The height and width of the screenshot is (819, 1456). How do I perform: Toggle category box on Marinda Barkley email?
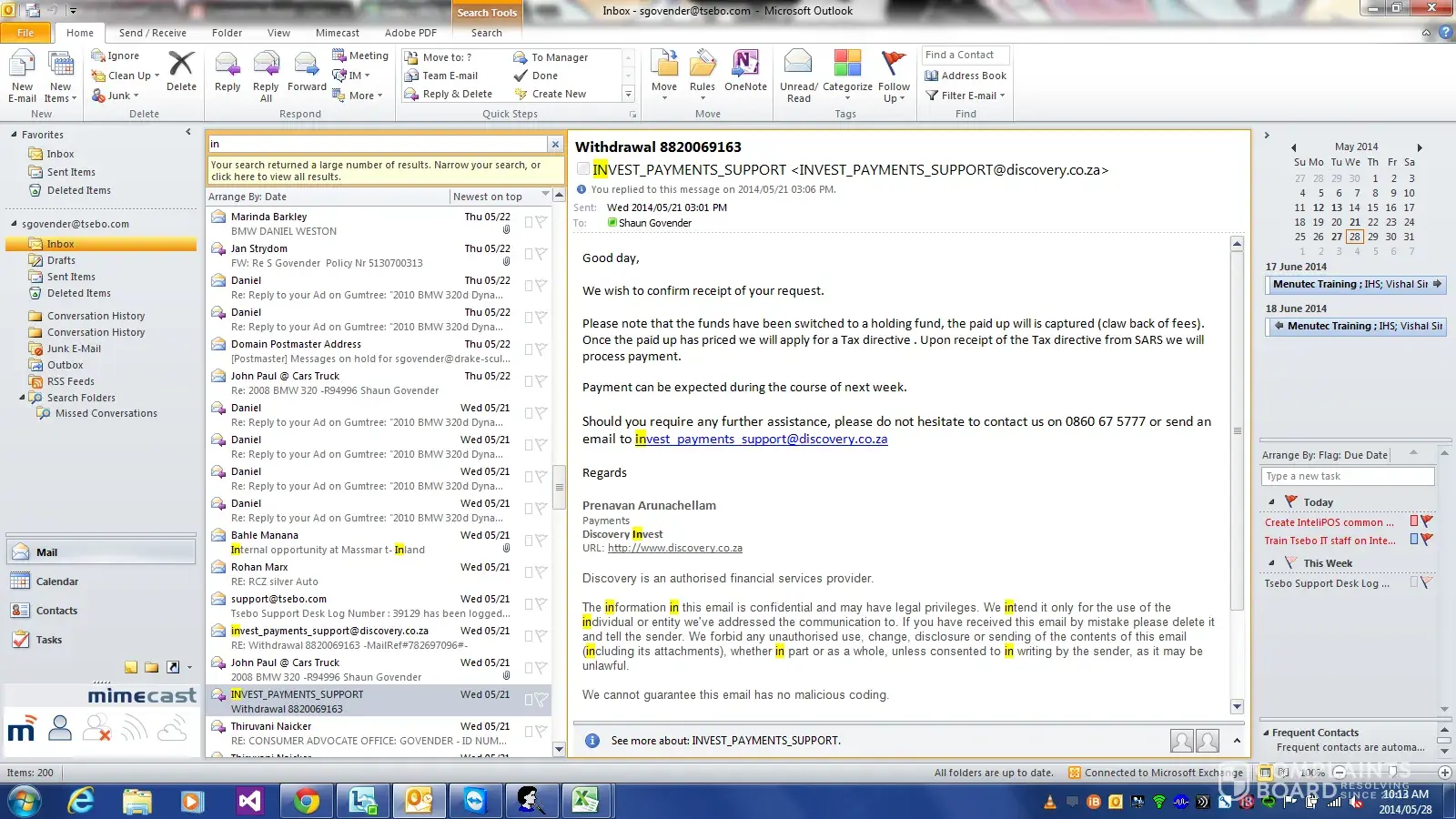[529, 221]
